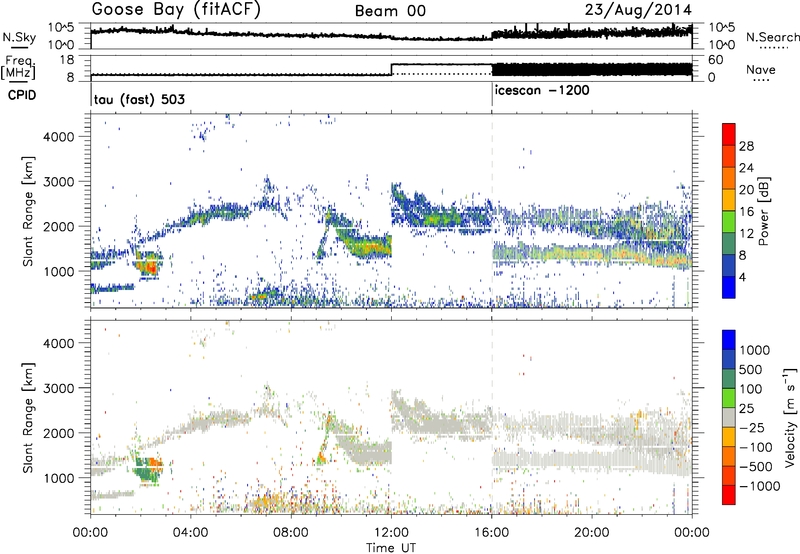Viewport: 800px width, 554px height.
Task: Click the '-25' tick on the Velocity scale
Action: (x=752, y=427)
